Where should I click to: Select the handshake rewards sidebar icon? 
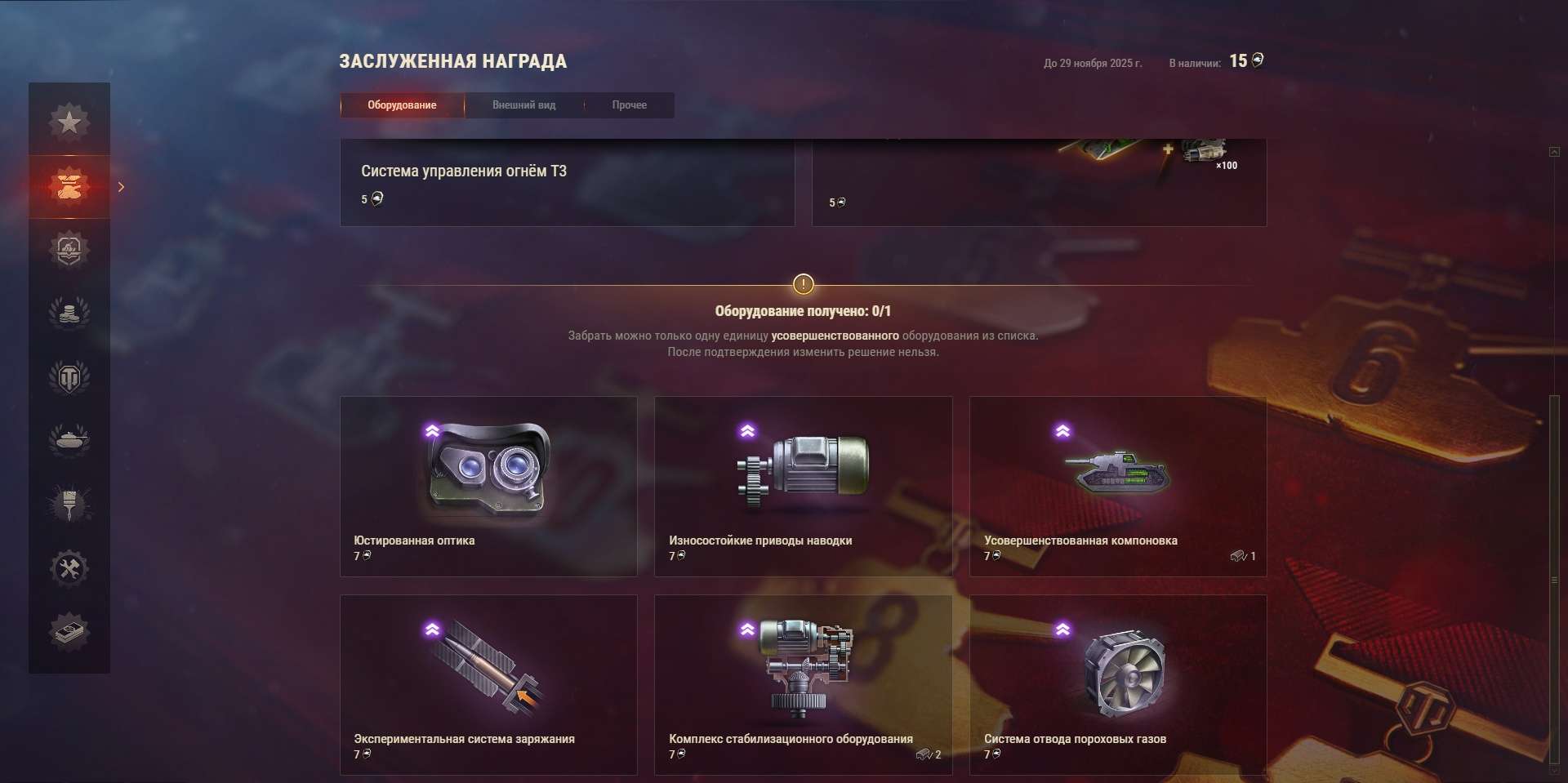coord(69,186)
